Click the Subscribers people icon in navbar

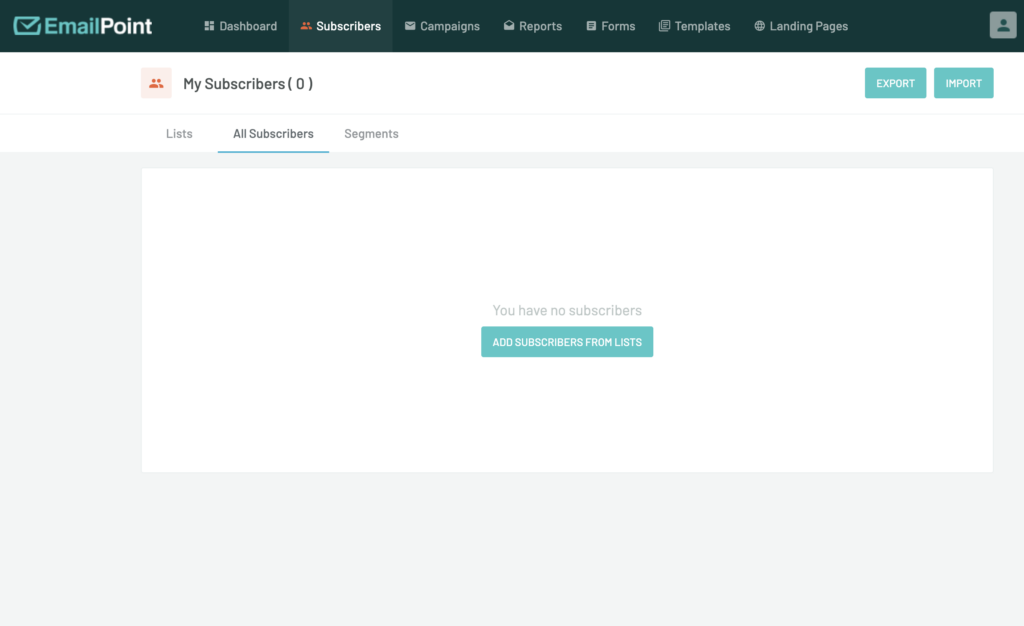tap(306, 26)
